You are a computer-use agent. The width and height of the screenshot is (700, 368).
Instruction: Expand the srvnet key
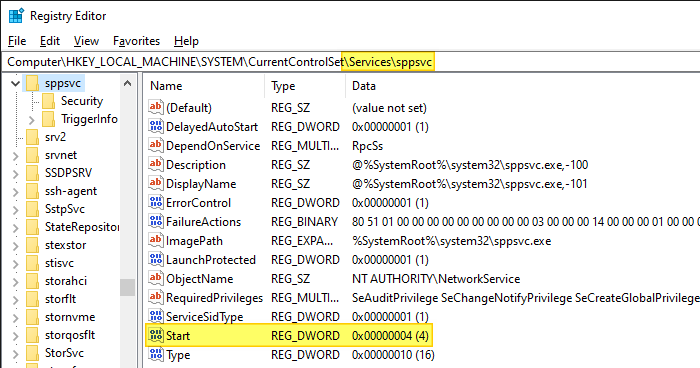[16, 156]
